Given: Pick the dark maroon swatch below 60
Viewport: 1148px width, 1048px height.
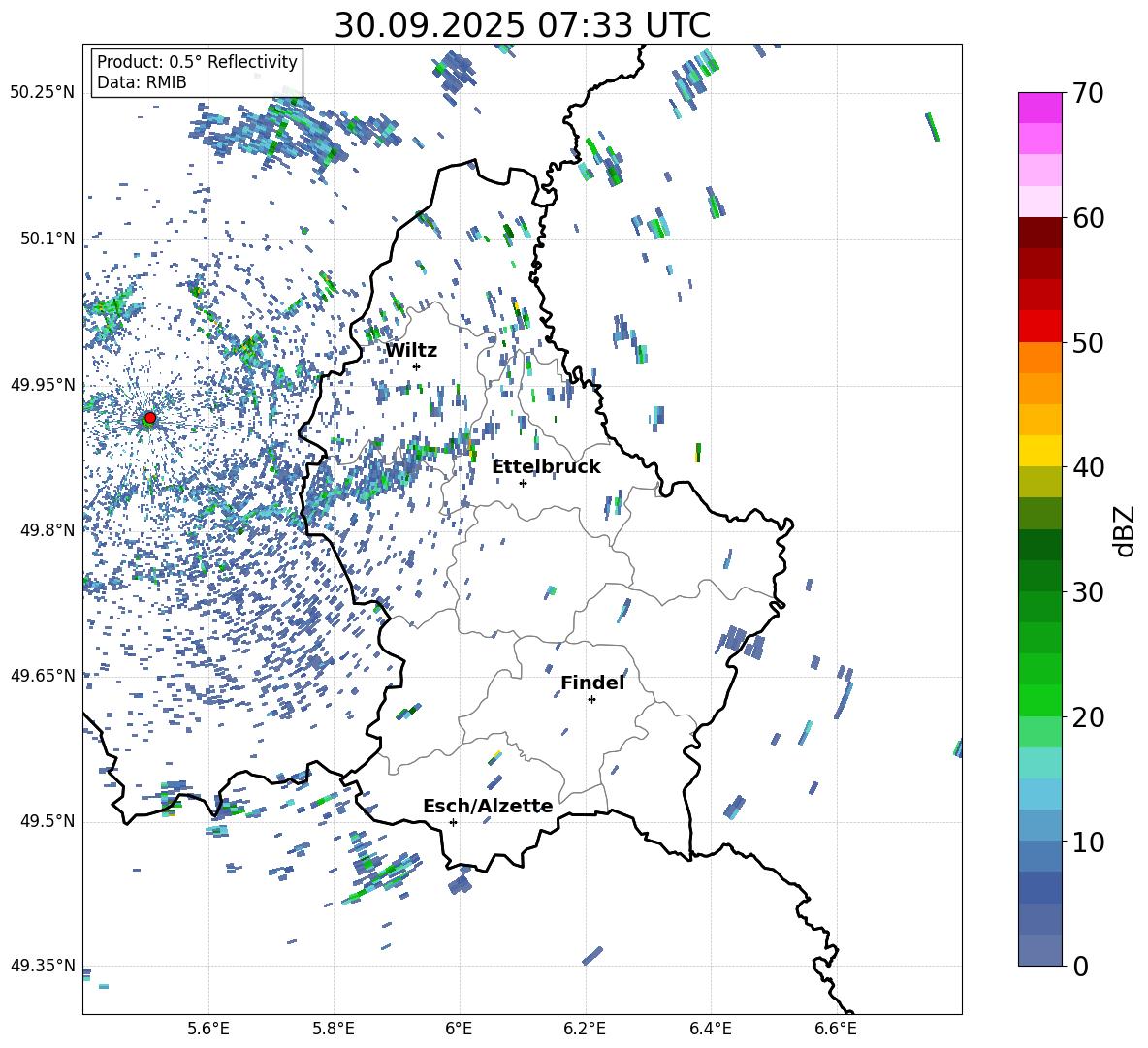Looking at the screenshot, I should [1040, 233].
